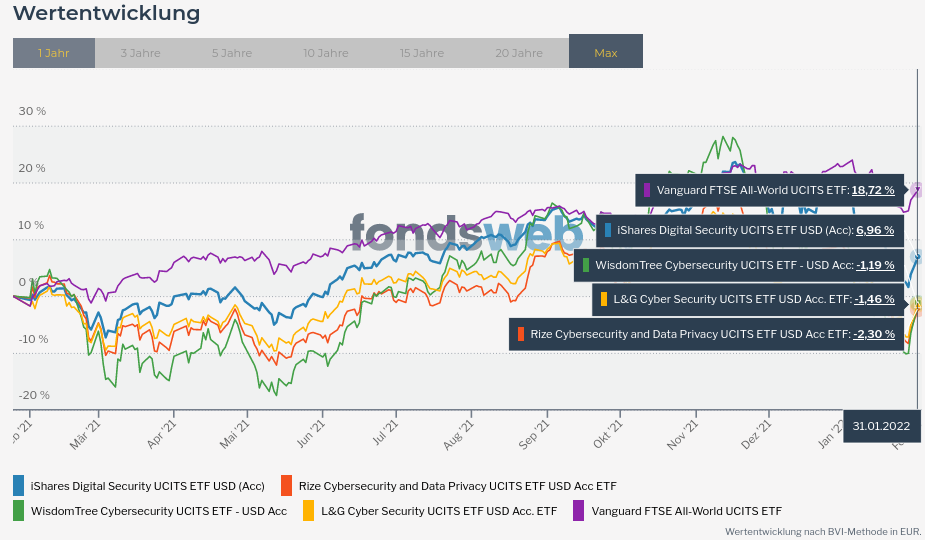Viewport: 925px width, 540px height.
Task: Click the purple Vanguard FTSE All-World legend swatch
Action: pyautogui.click(x=578, y=511)
